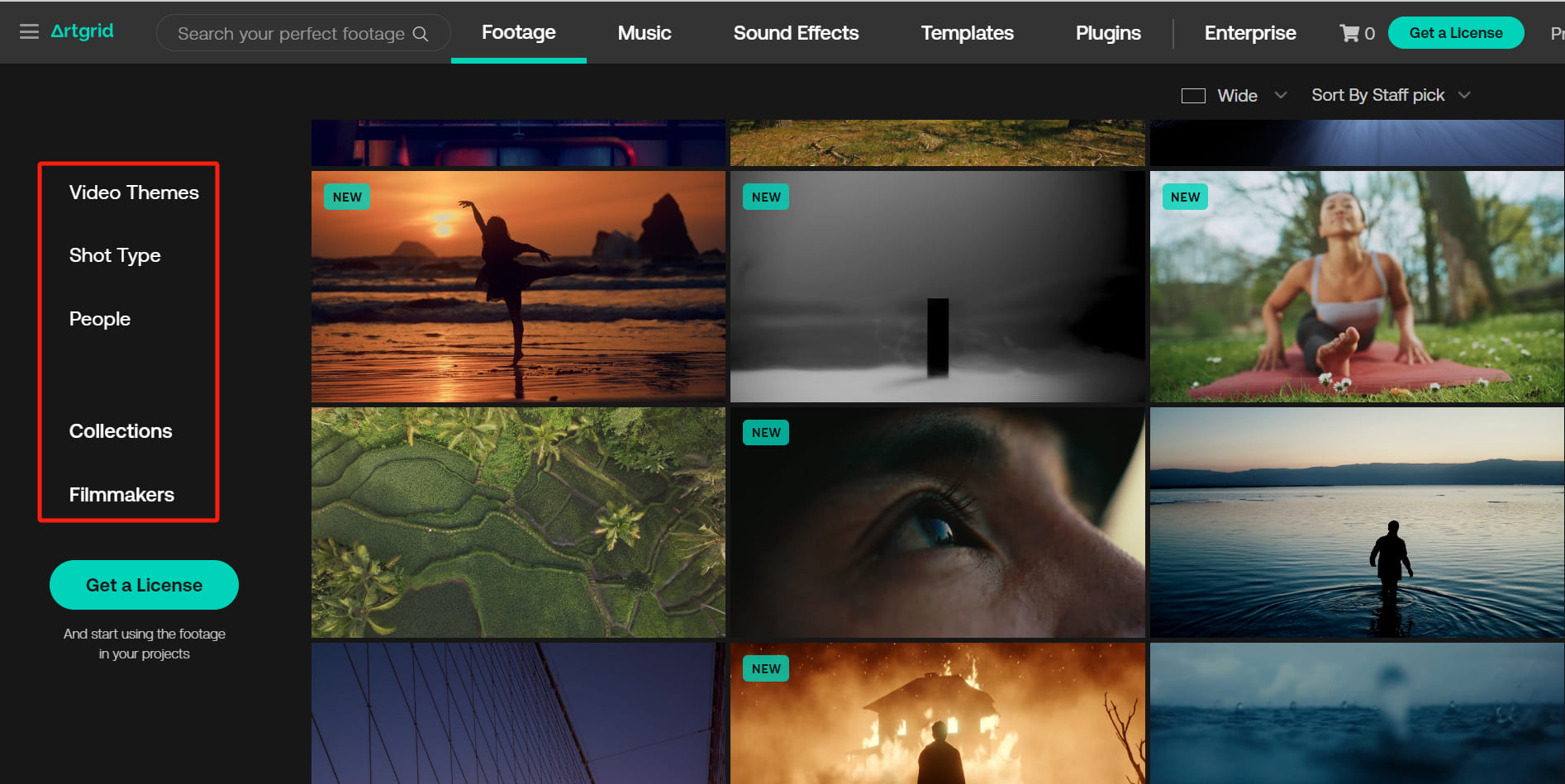The image size is (1565, 784).
Task: Open the Filmmakers link in sidebar
Action: 121,495
